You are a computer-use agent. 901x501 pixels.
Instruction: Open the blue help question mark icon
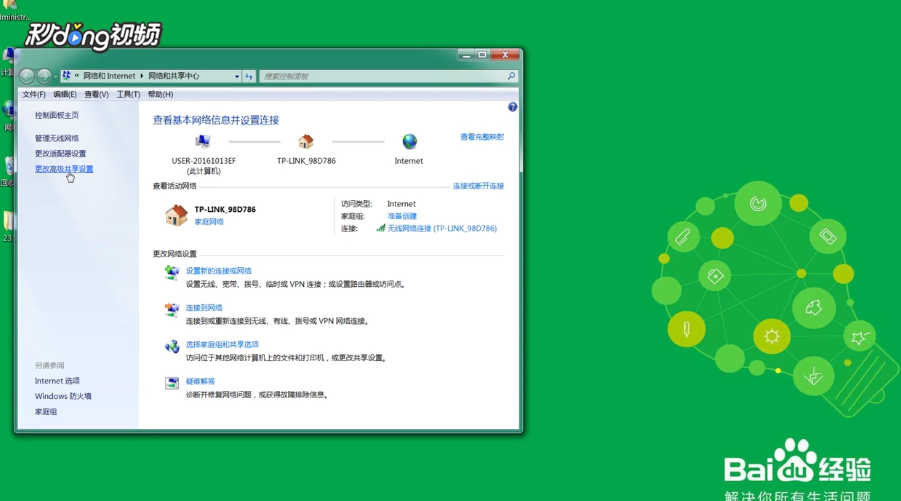pyautogui.click(x=513, y=107)
